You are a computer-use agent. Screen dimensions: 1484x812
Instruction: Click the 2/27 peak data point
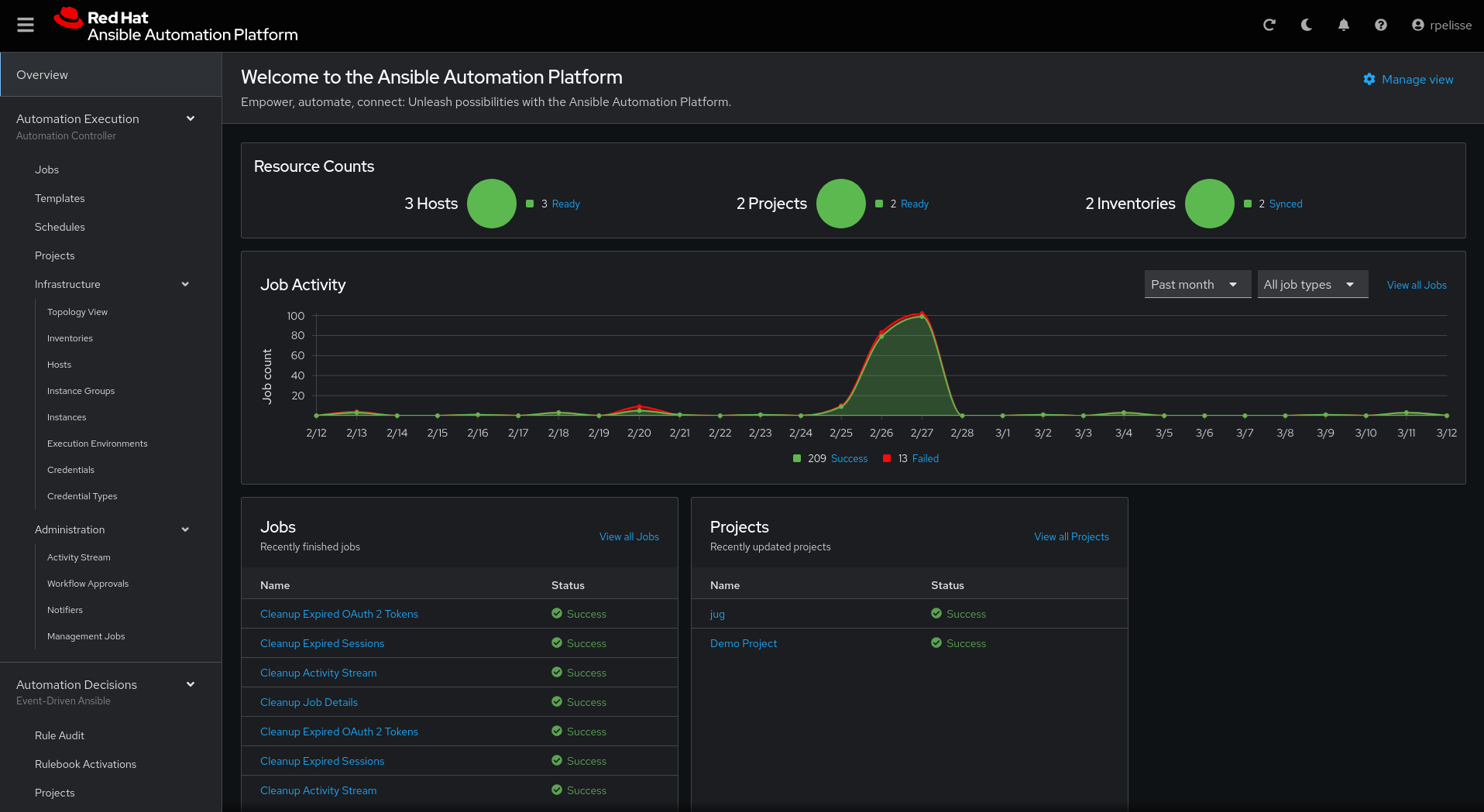coord(922,314)
